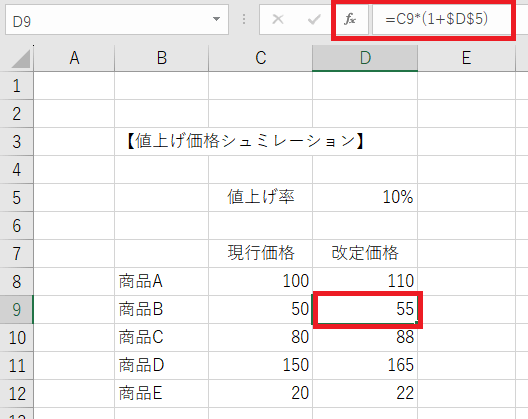Screen dimensions: 528x419
Task: Click the Select All triangle corner
Action: [x=21, y=59]
